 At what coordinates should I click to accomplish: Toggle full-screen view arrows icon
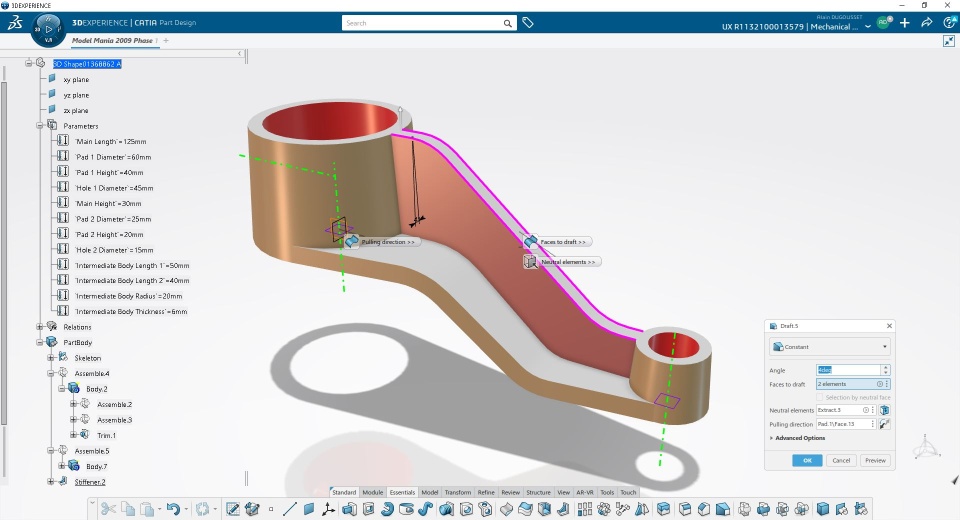tap(948, 41)
